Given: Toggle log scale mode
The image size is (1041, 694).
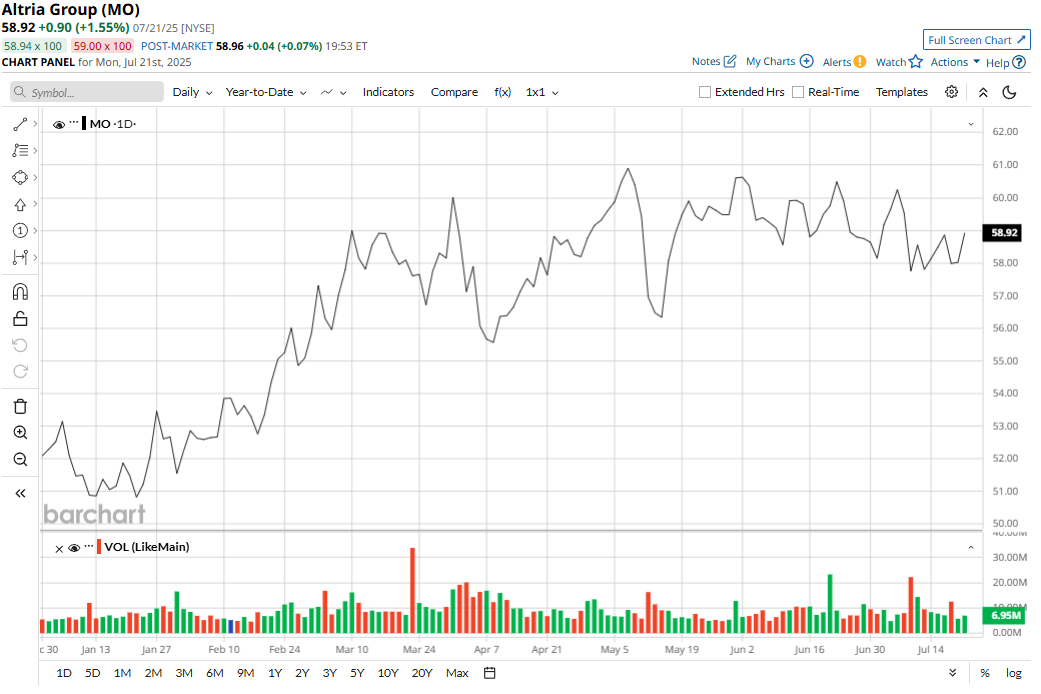Looking at the screenshot, I should coord(1014,673).
